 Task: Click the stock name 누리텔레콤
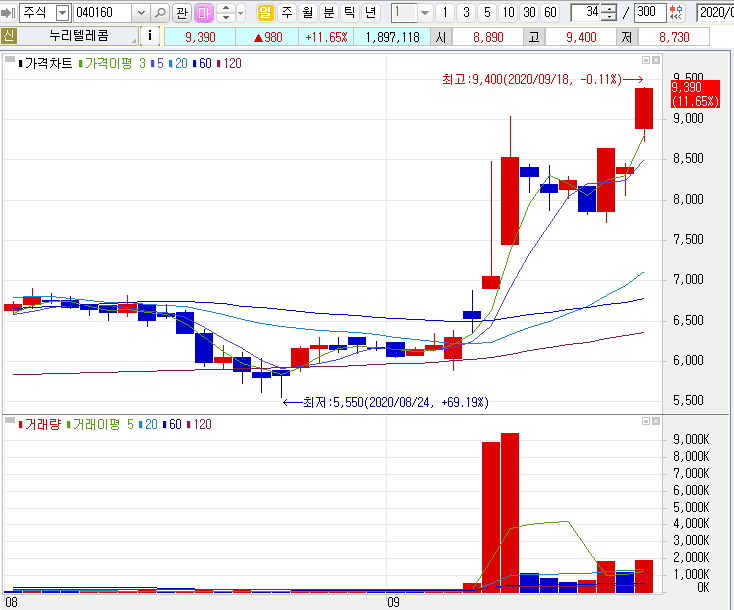(x=79, y=36)
